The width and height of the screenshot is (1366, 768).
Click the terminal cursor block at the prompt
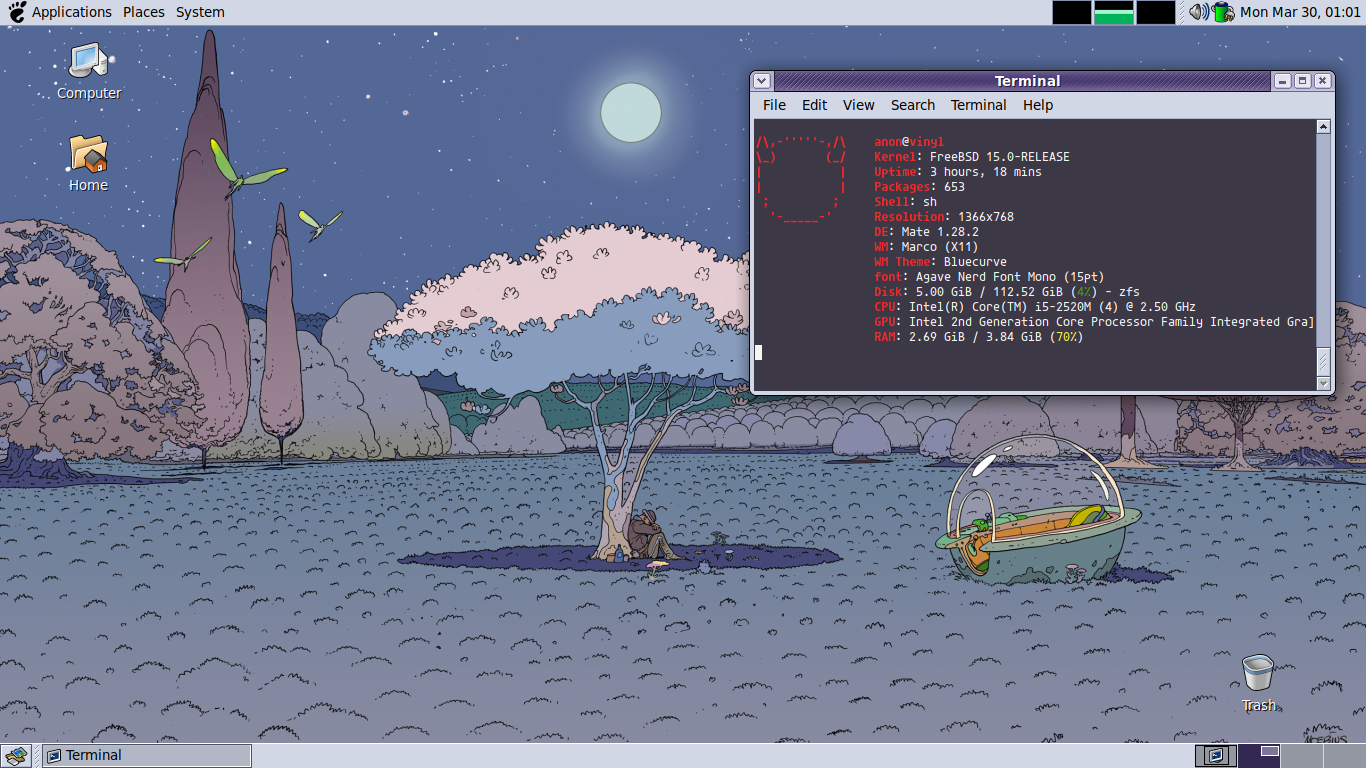tap(759, 352)
